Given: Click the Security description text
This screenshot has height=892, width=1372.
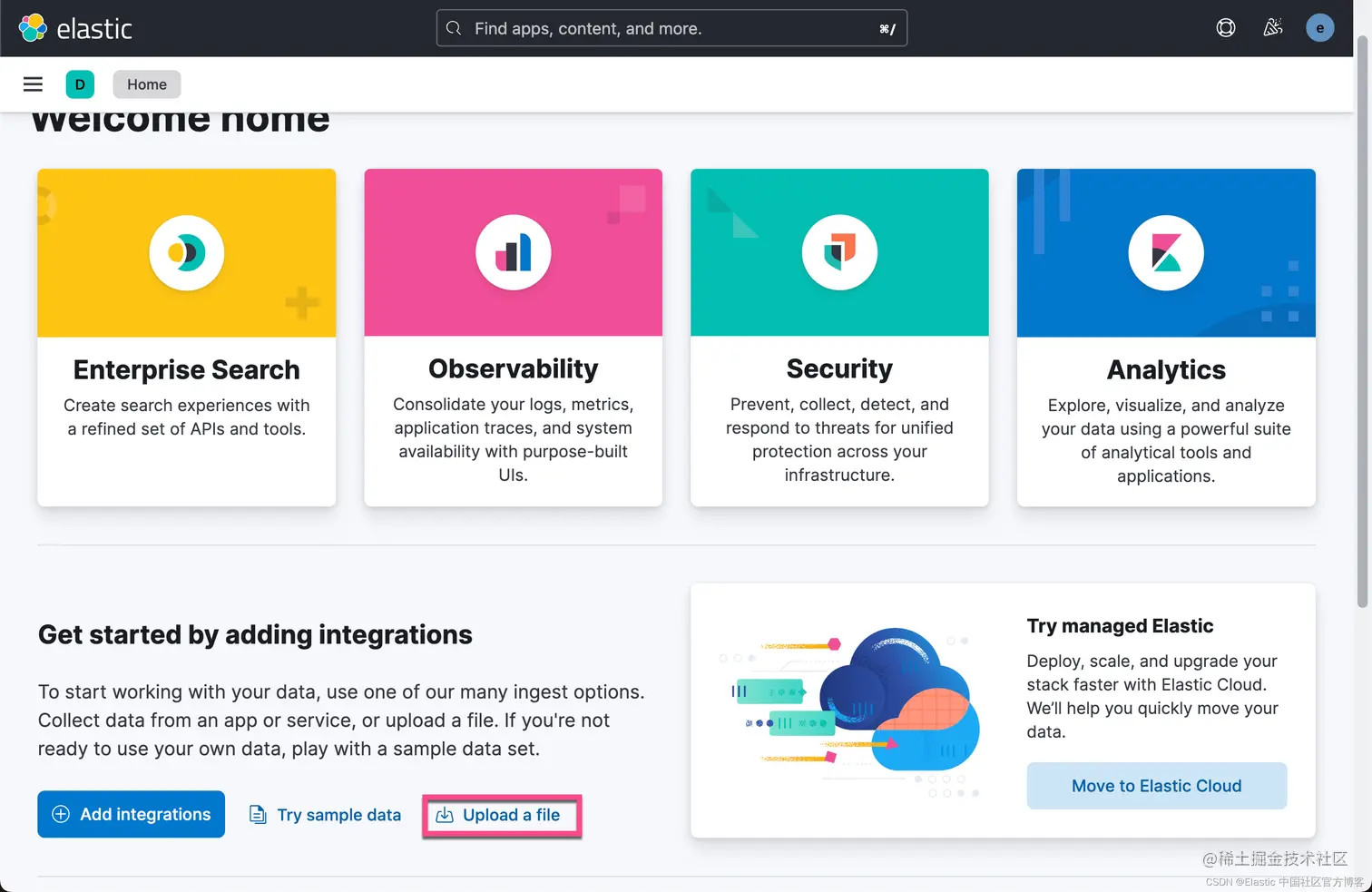Looking at the screenshot, I should 840,439.
